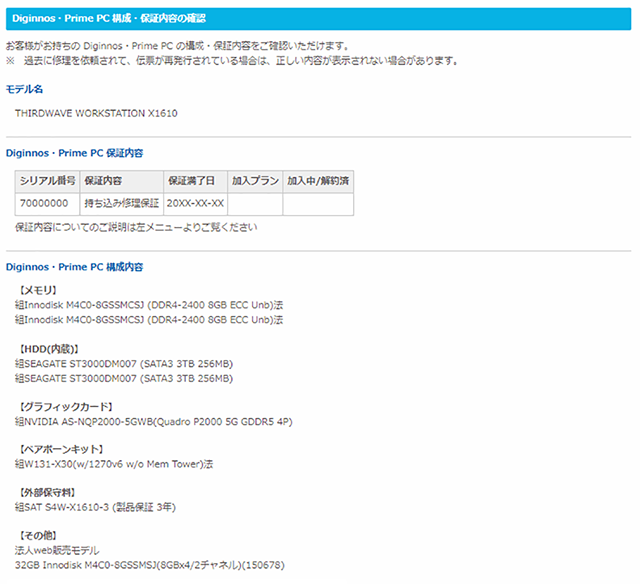Click the '※' notice about reissued repair slips

tap(232, 61)
